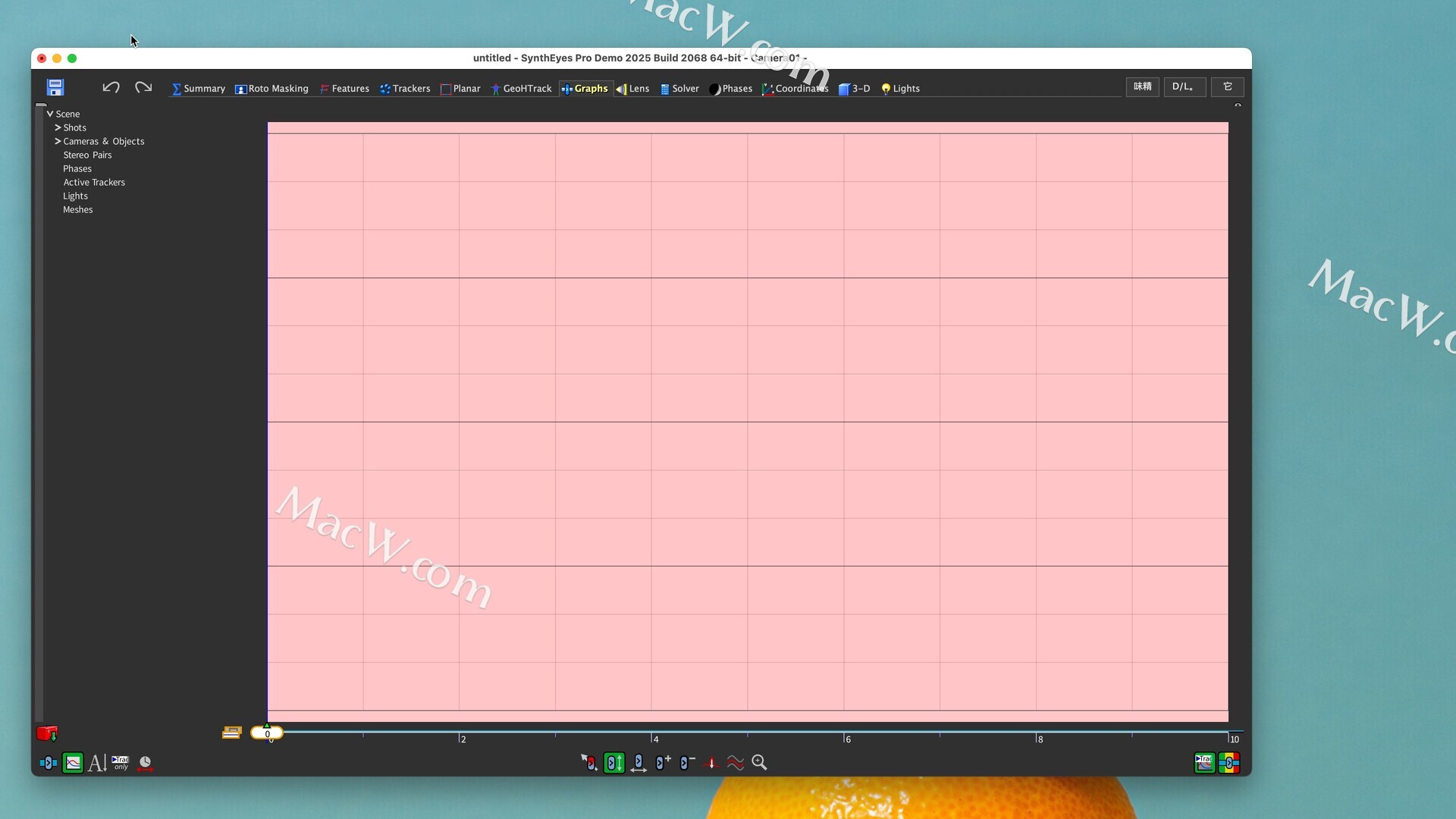Open the Planar room tab
This screenshot has height=819, width=1456.
(460, 89)
